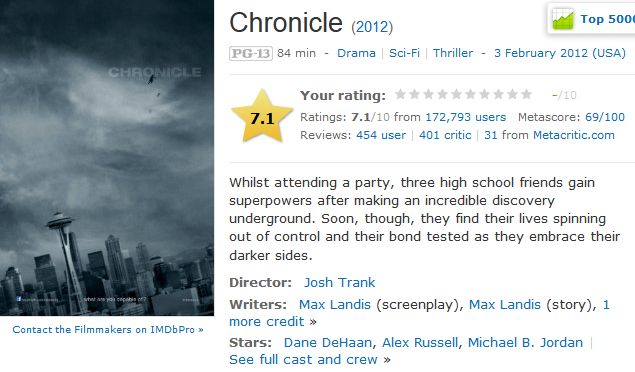Open the 69/100 Metascore link

[x=605, y=117]
